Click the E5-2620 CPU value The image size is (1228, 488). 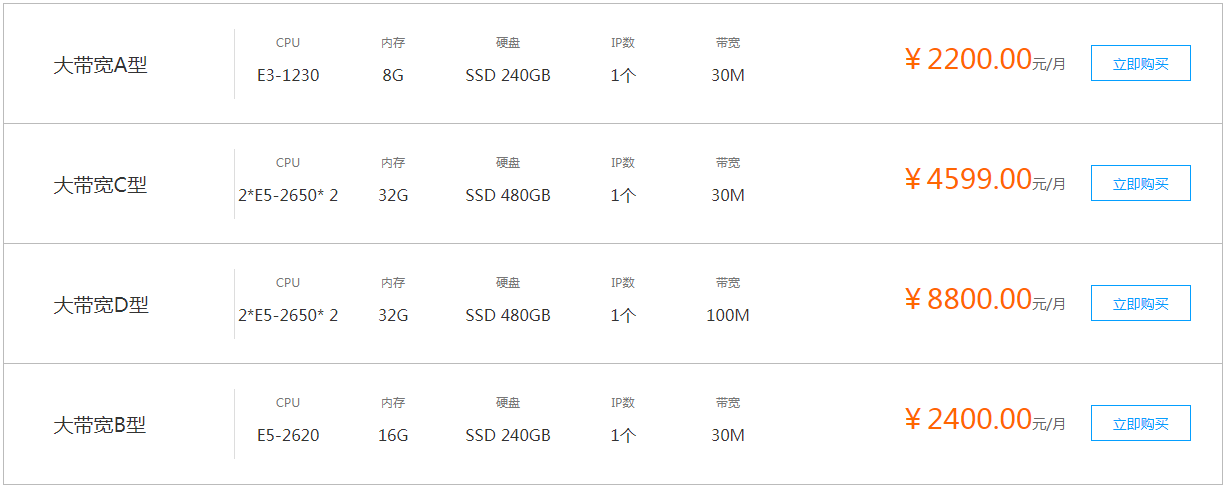[288, 435]
